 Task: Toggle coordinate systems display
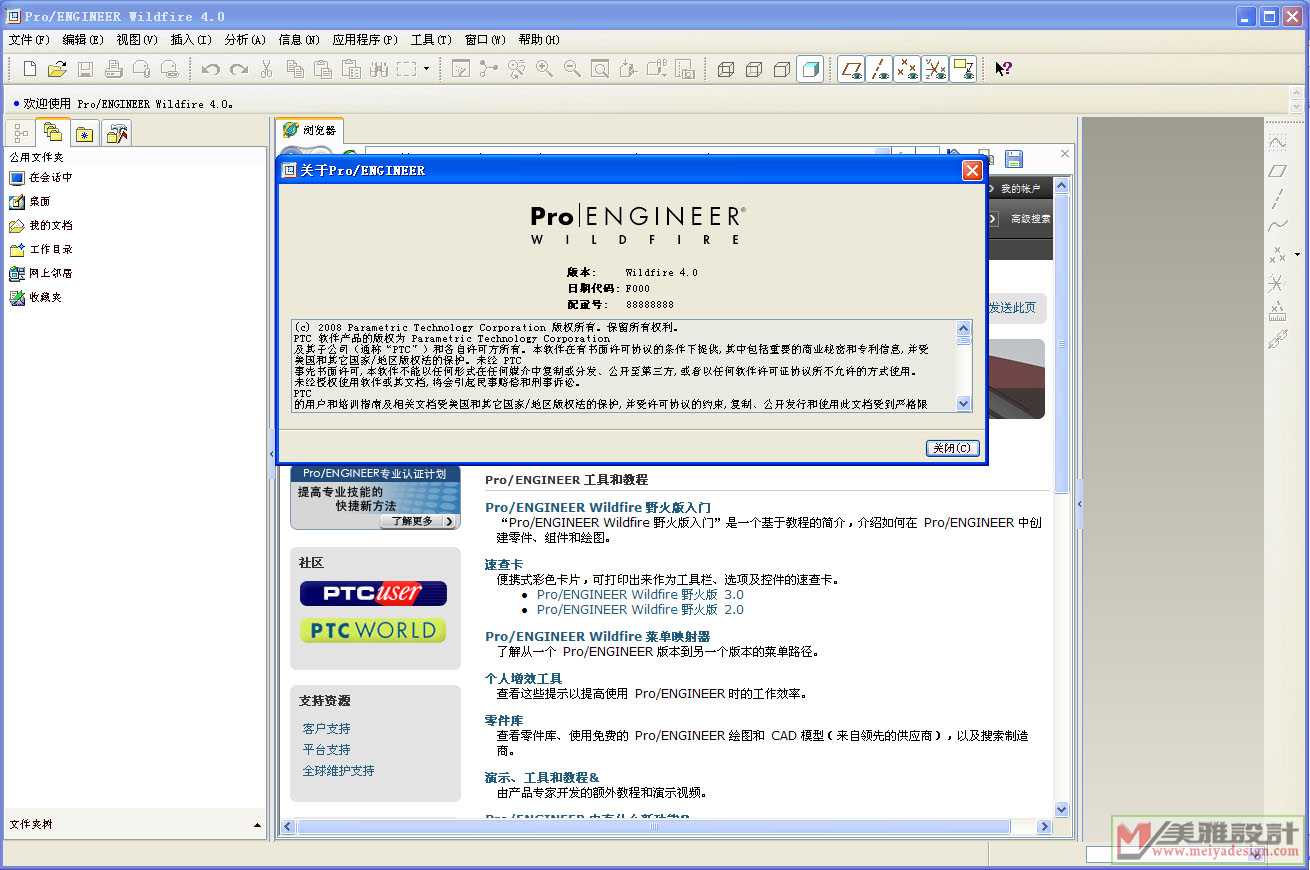[x=935, y=69]
